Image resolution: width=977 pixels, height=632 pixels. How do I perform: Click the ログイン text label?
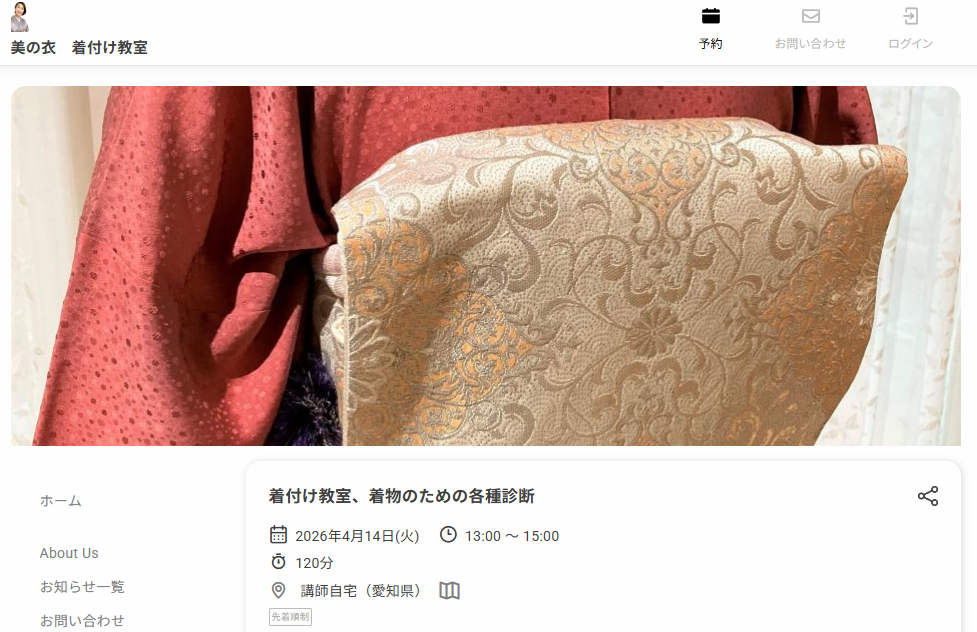910,44
